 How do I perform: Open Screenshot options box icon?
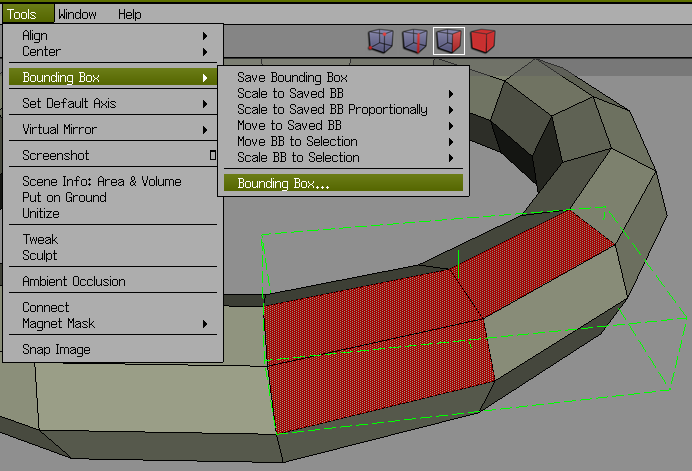click(x=213, y=155)
